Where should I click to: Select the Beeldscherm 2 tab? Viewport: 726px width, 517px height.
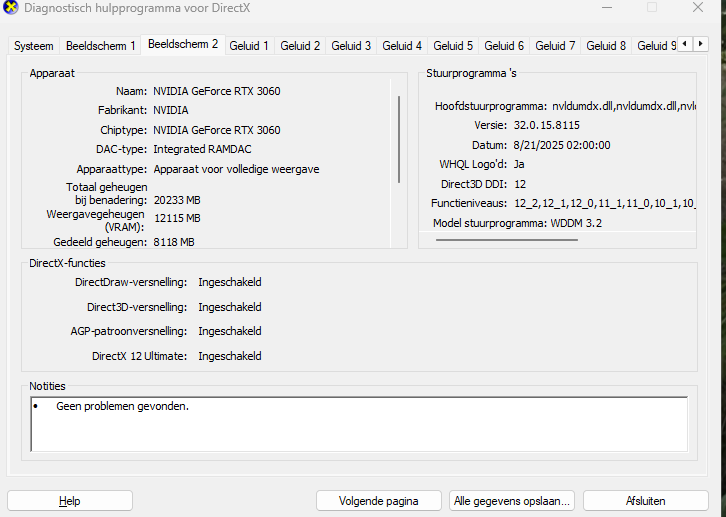click(183, 44)
